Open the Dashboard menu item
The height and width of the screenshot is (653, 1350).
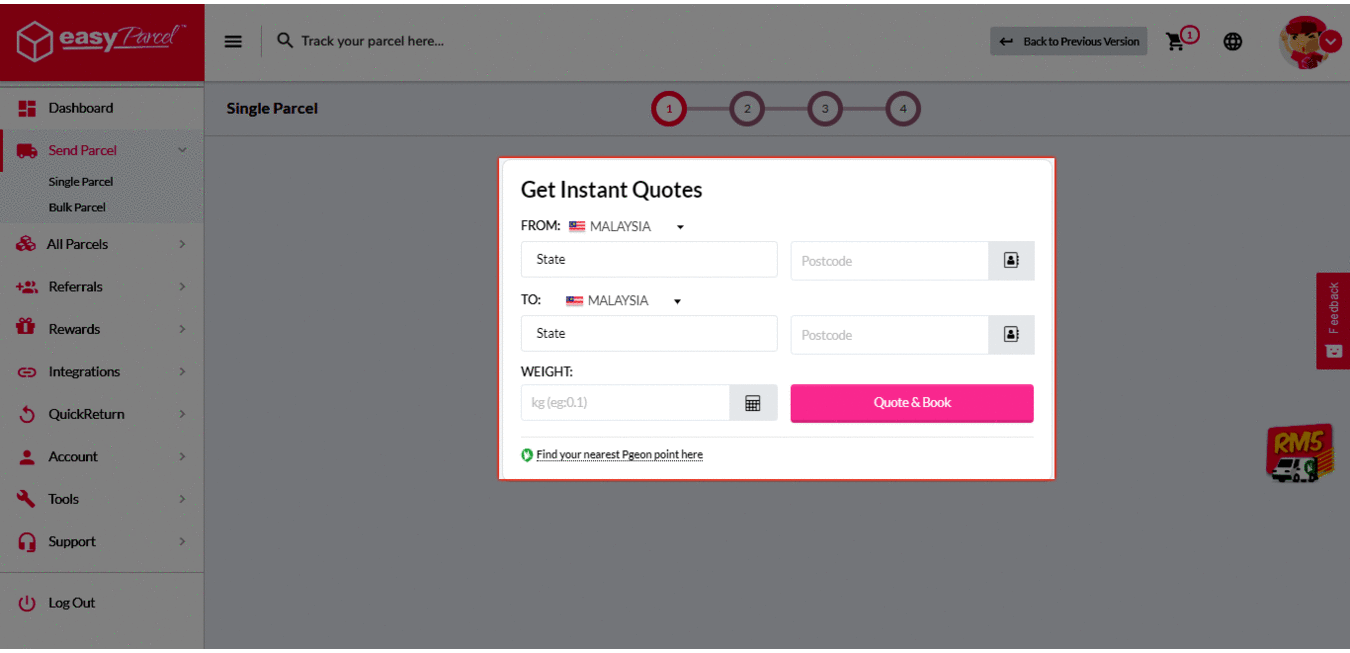pyautogui.click(x=81, y=108)
